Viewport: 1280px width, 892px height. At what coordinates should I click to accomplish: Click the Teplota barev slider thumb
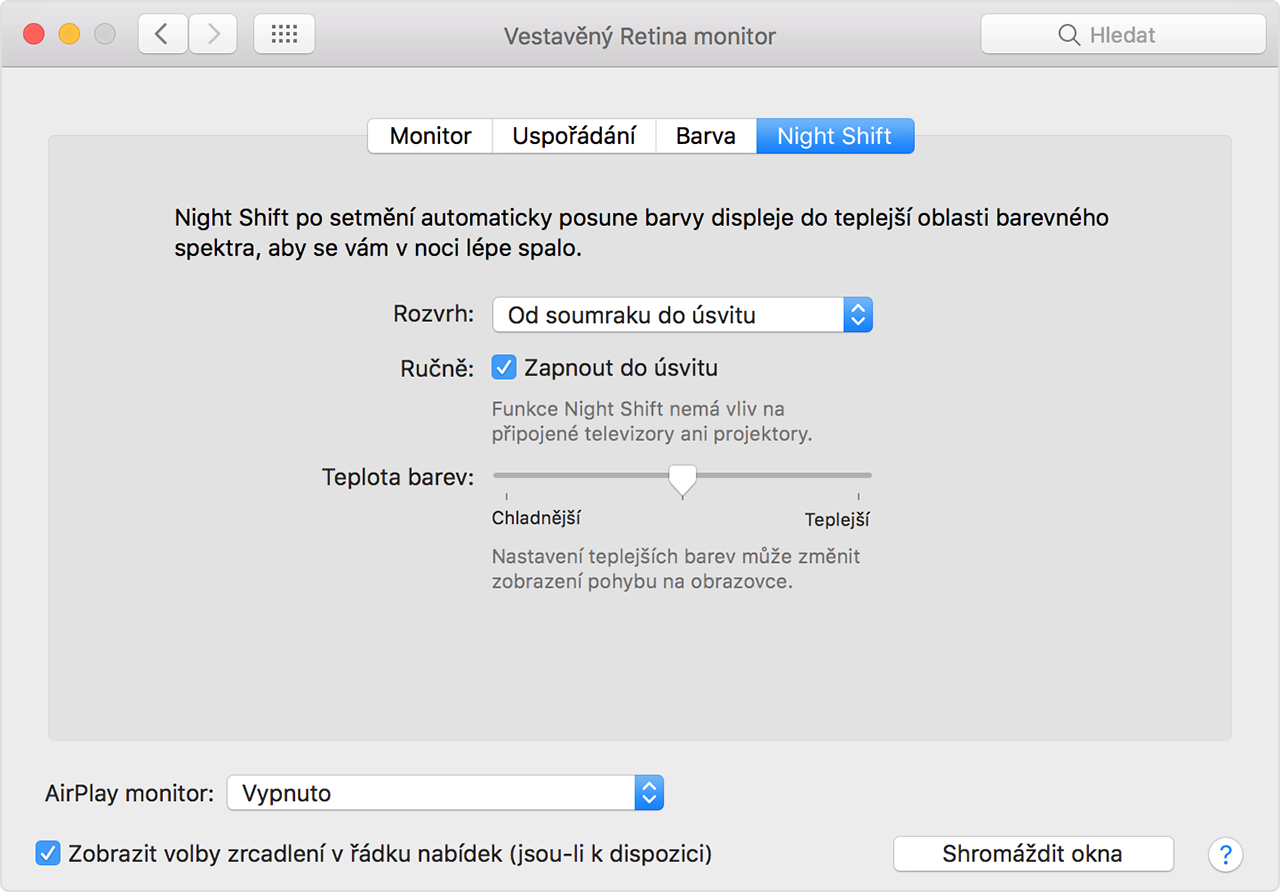coord(682,479)
